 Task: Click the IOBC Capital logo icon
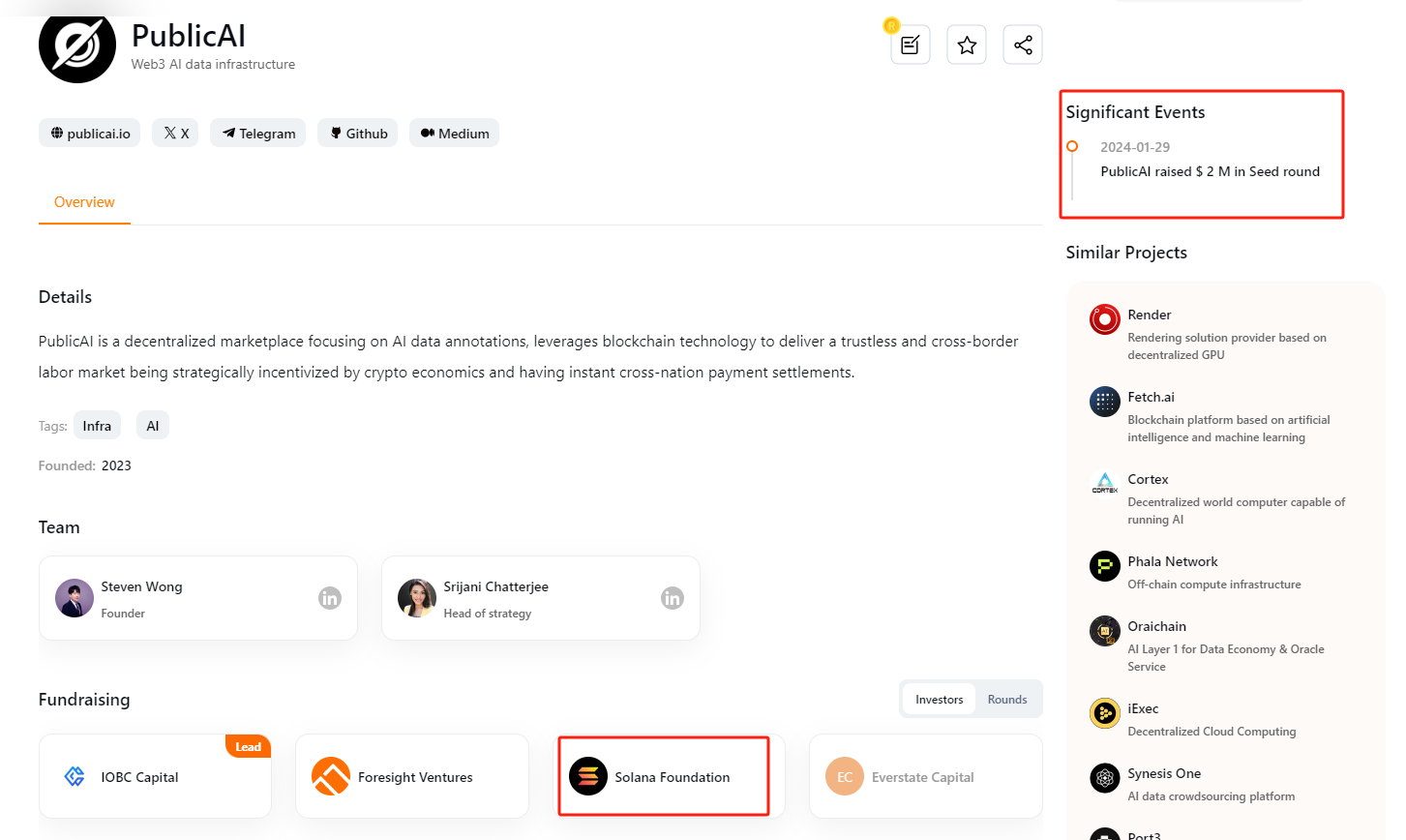point(75,776)
